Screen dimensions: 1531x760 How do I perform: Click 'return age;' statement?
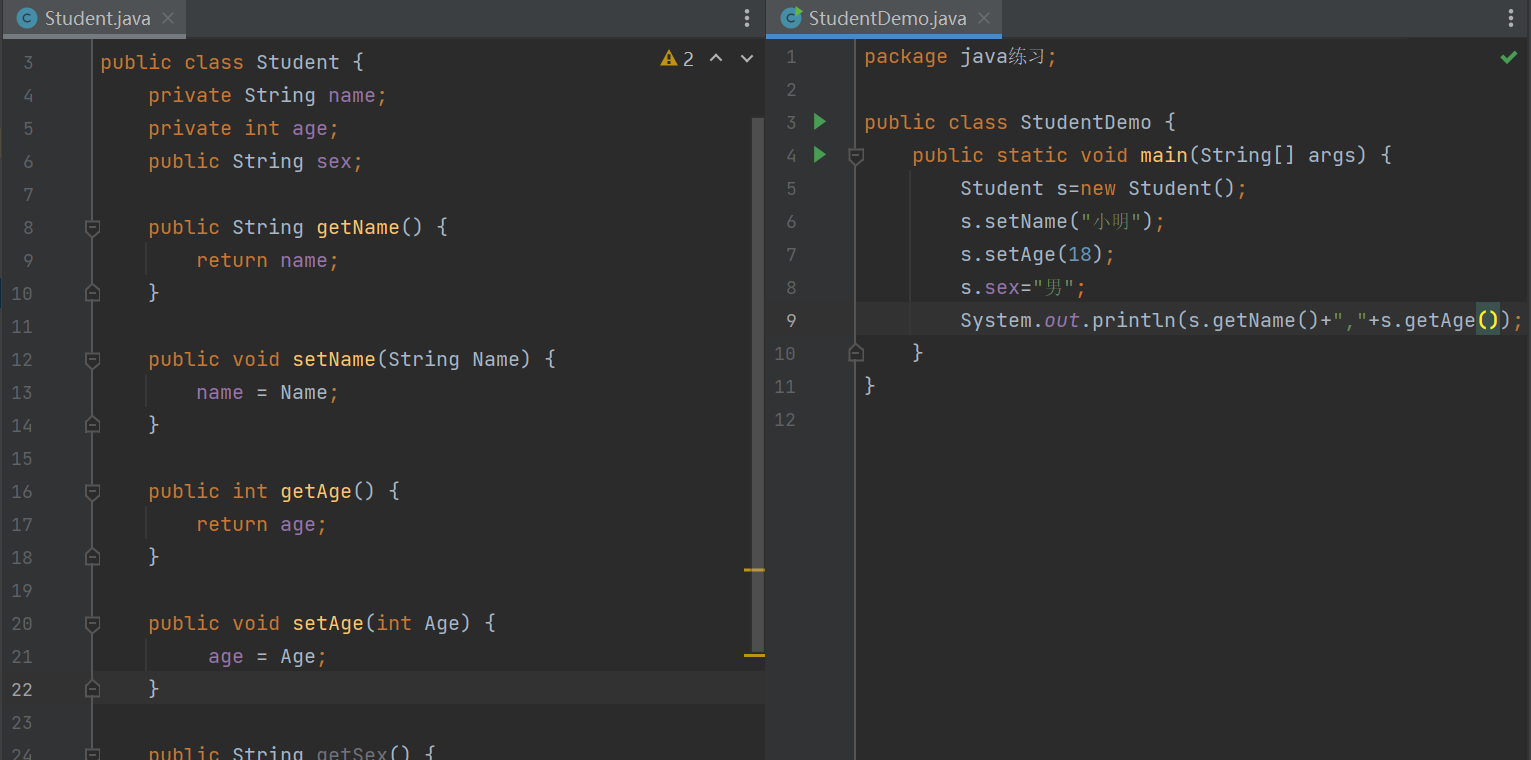pyautogui.click(x=262, y=525)
